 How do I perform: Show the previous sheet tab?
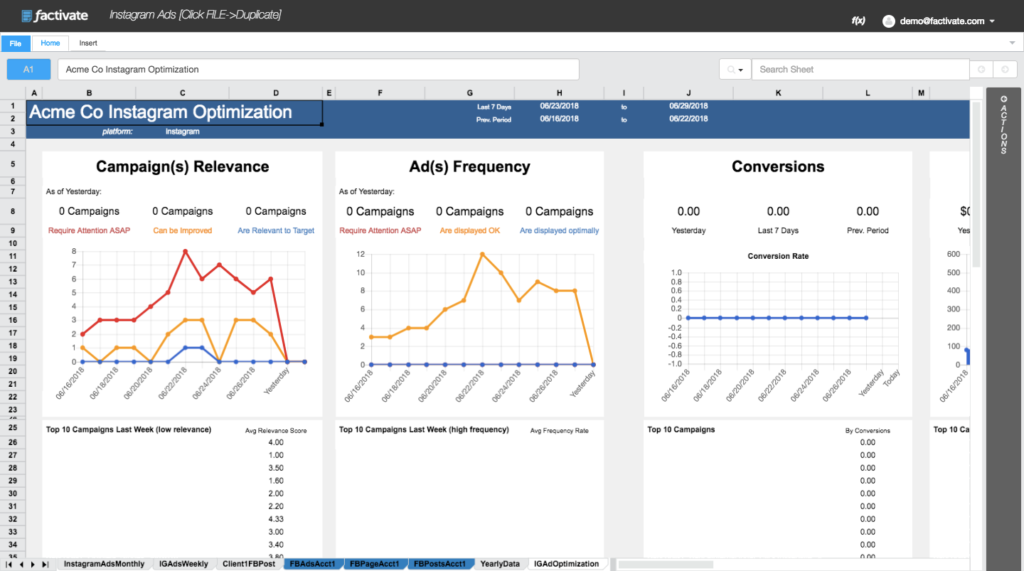pyautogui.click(x=22, y=564)
